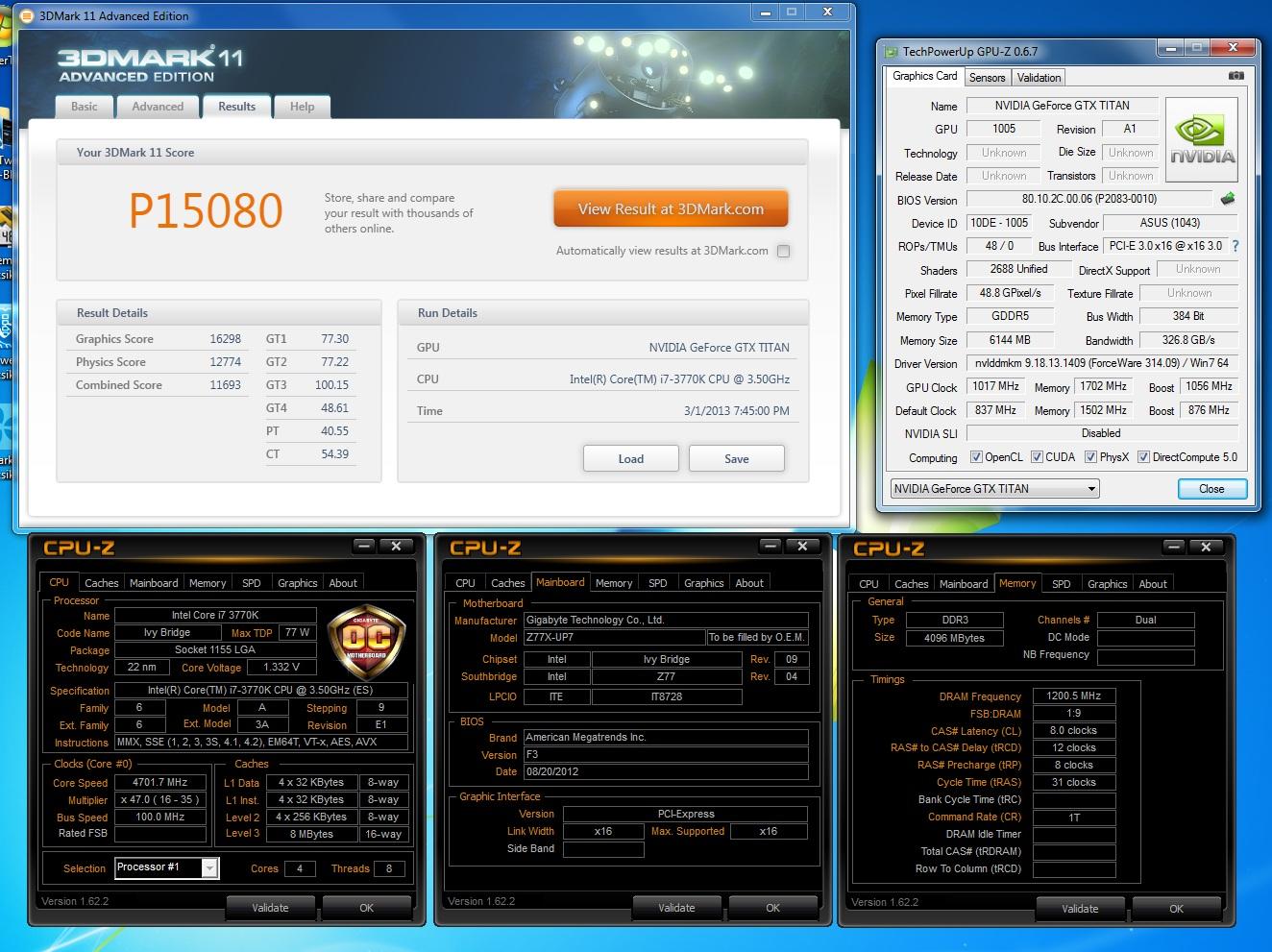Click the GPU-Z screenshot camera icon
Image resolution: width=1272 pixels, height=952 pixels.
tap(1236, 76)
